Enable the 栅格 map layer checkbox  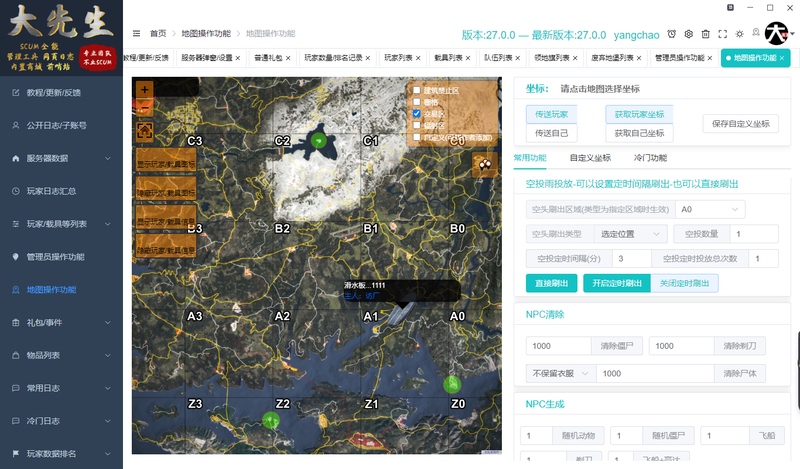pyautogui.click(x=417, y=102)
